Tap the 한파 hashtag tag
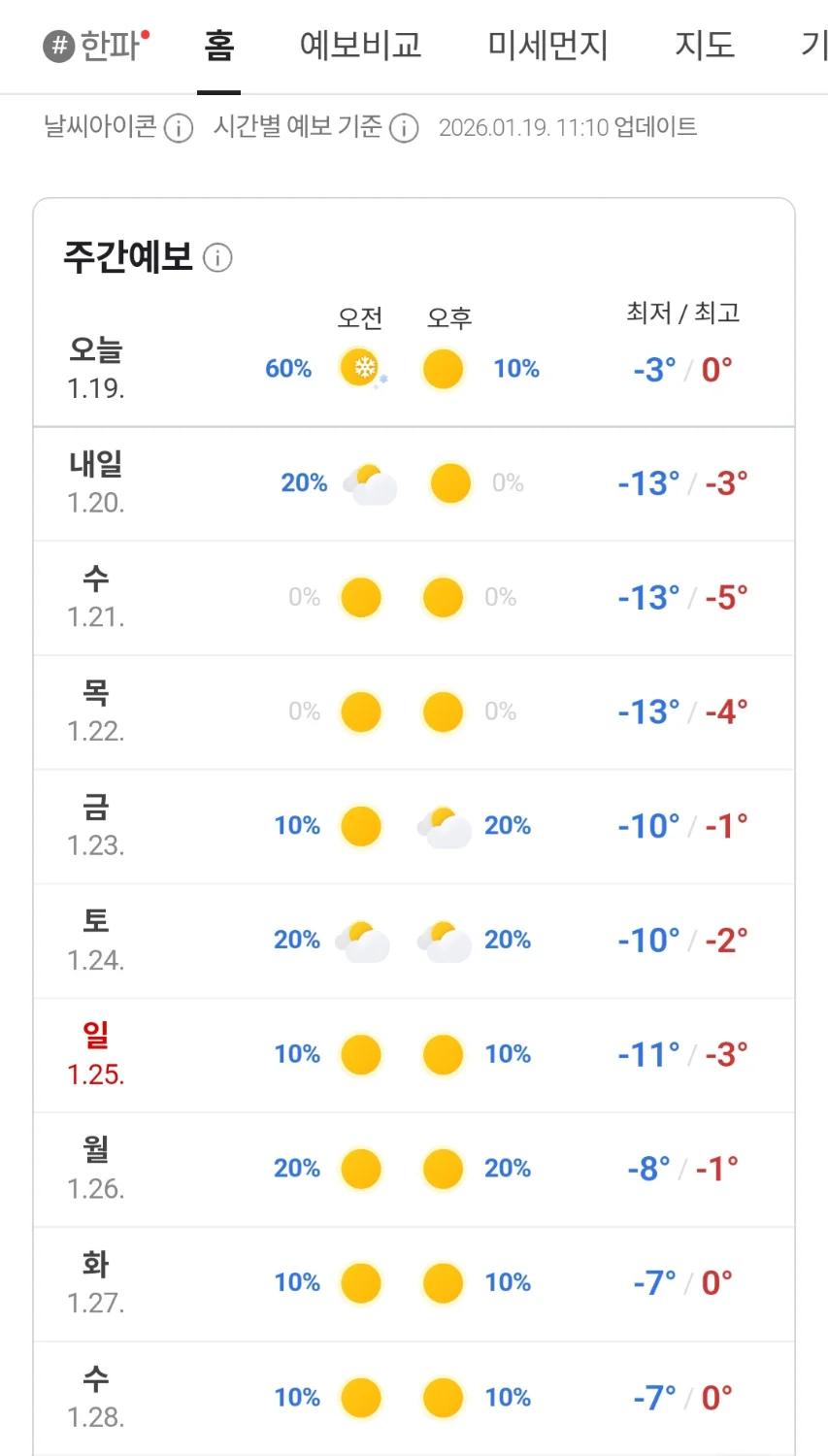Viewport: 828px width, 1456px height. [96, 45]
